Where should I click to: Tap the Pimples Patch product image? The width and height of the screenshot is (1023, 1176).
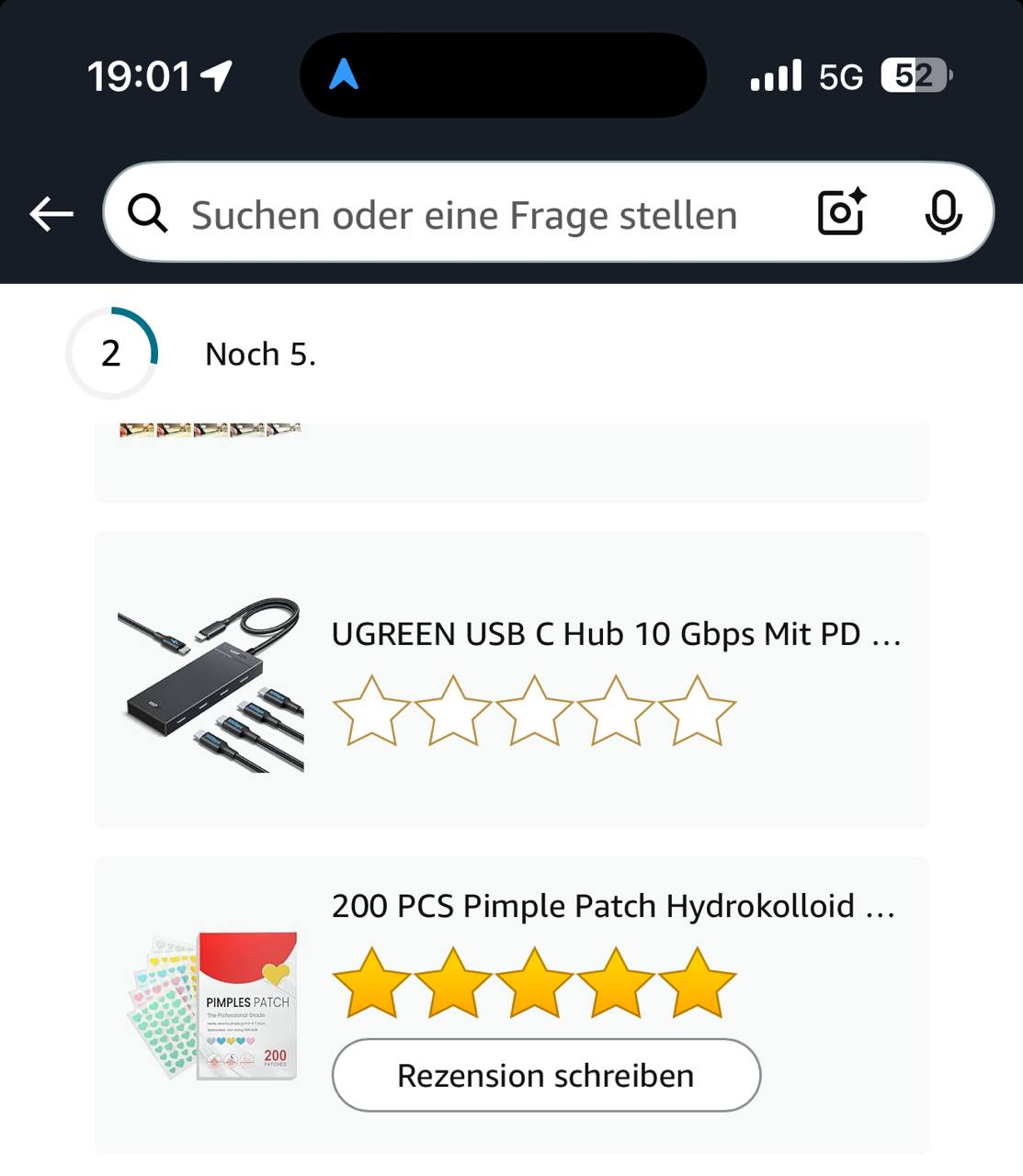(210, 1005)
